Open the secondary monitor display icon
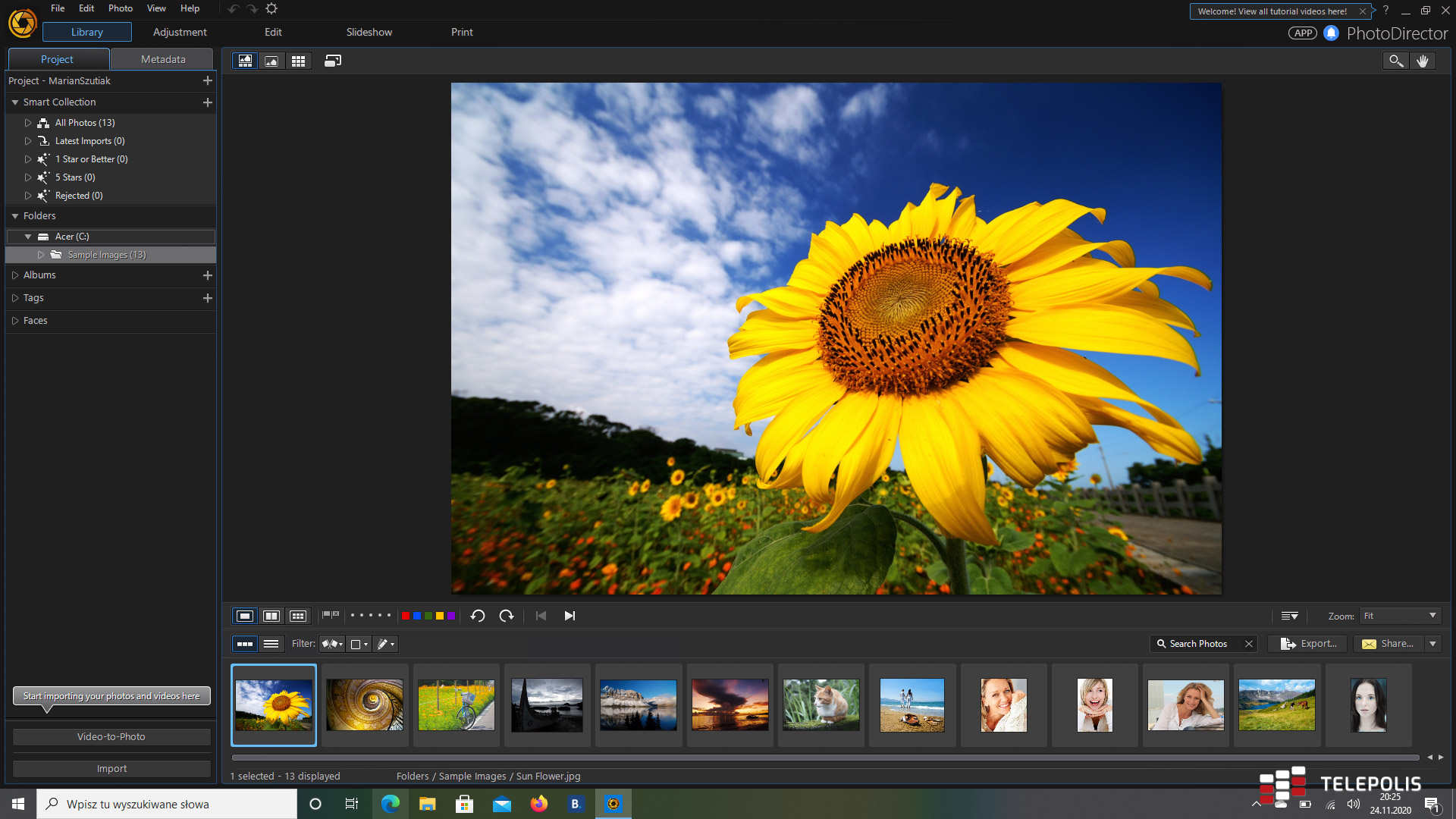 point(332,61)
